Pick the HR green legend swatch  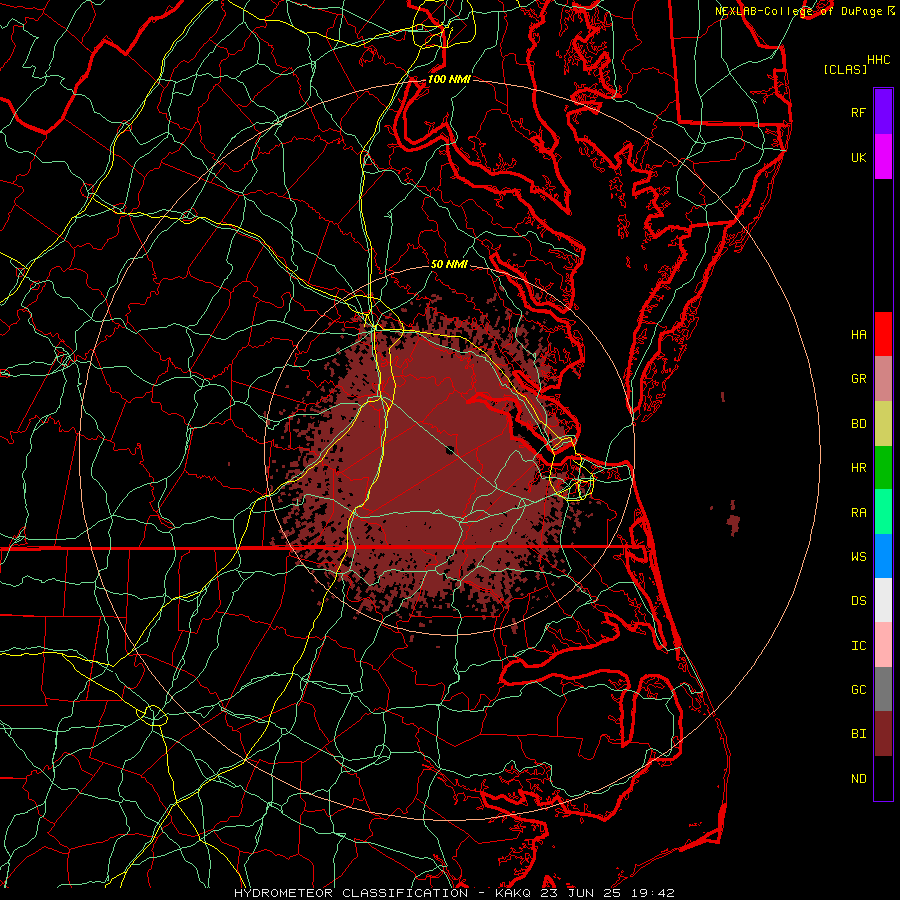click(883, 468)
